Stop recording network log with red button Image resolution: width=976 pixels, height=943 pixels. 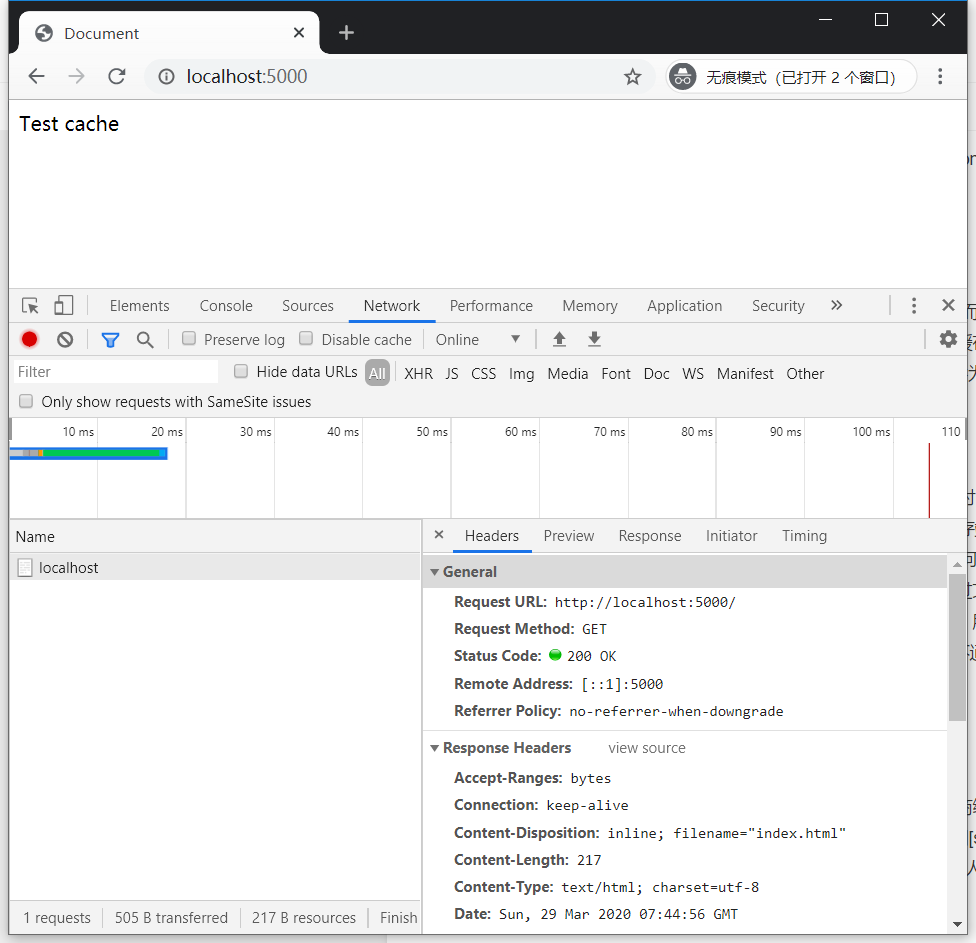(29, 339)
